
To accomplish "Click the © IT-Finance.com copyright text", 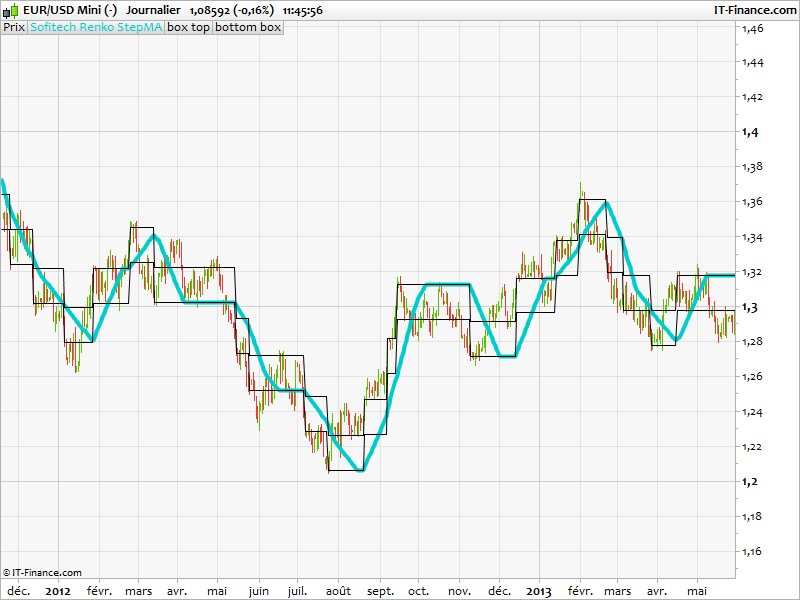I will (x=42, y=572).
